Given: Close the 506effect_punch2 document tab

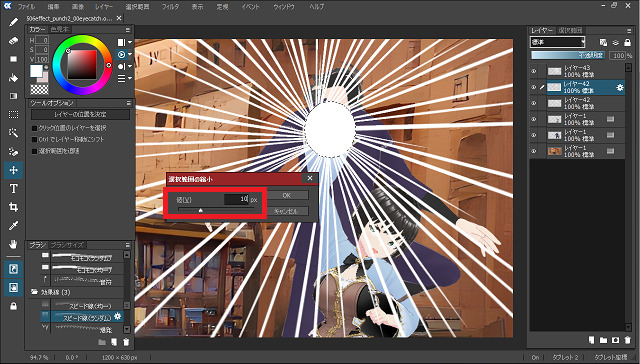Looking at the screenshot, I should point(119,18).
